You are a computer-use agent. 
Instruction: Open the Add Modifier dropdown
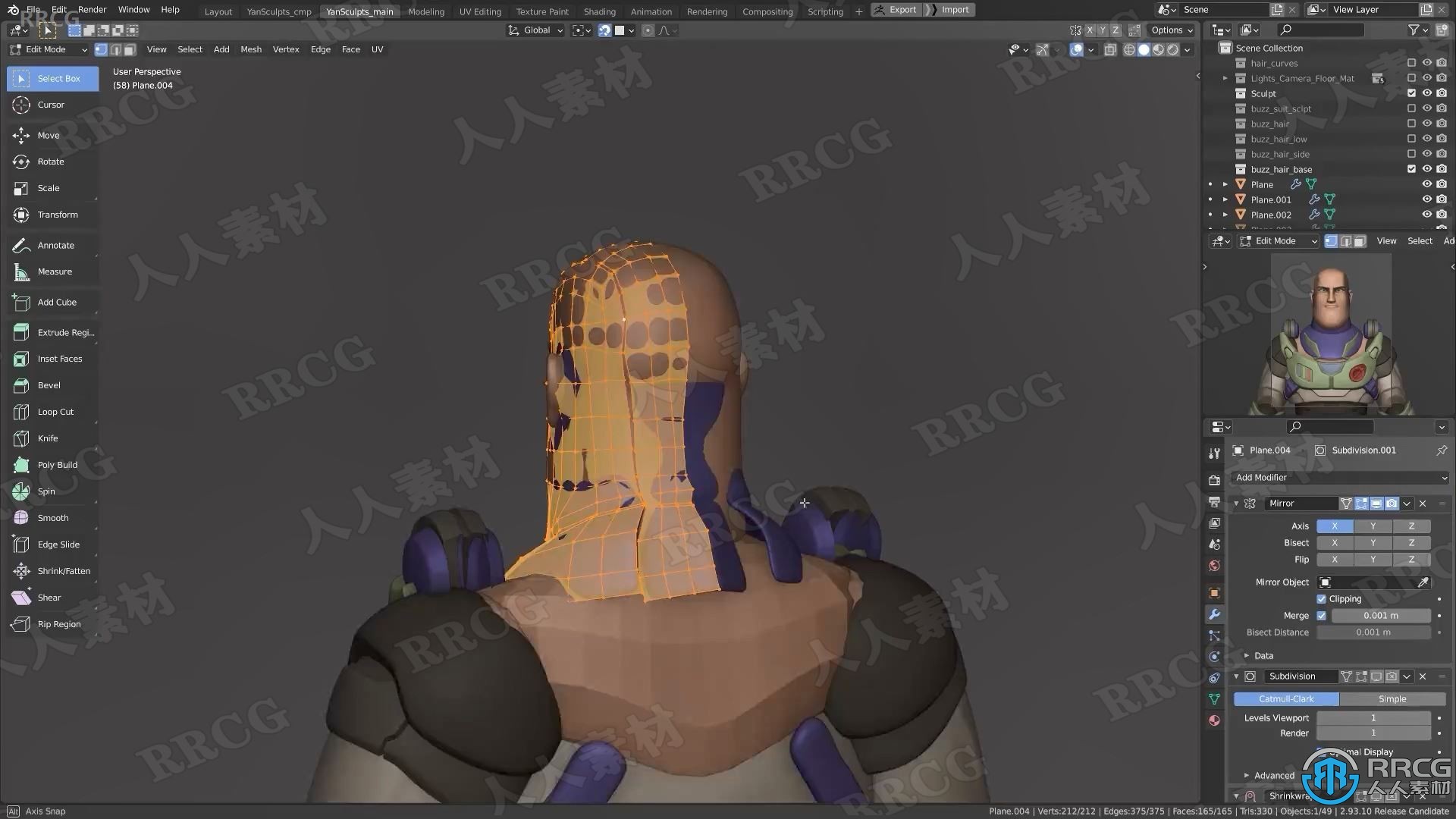[x=1341, y=478]
